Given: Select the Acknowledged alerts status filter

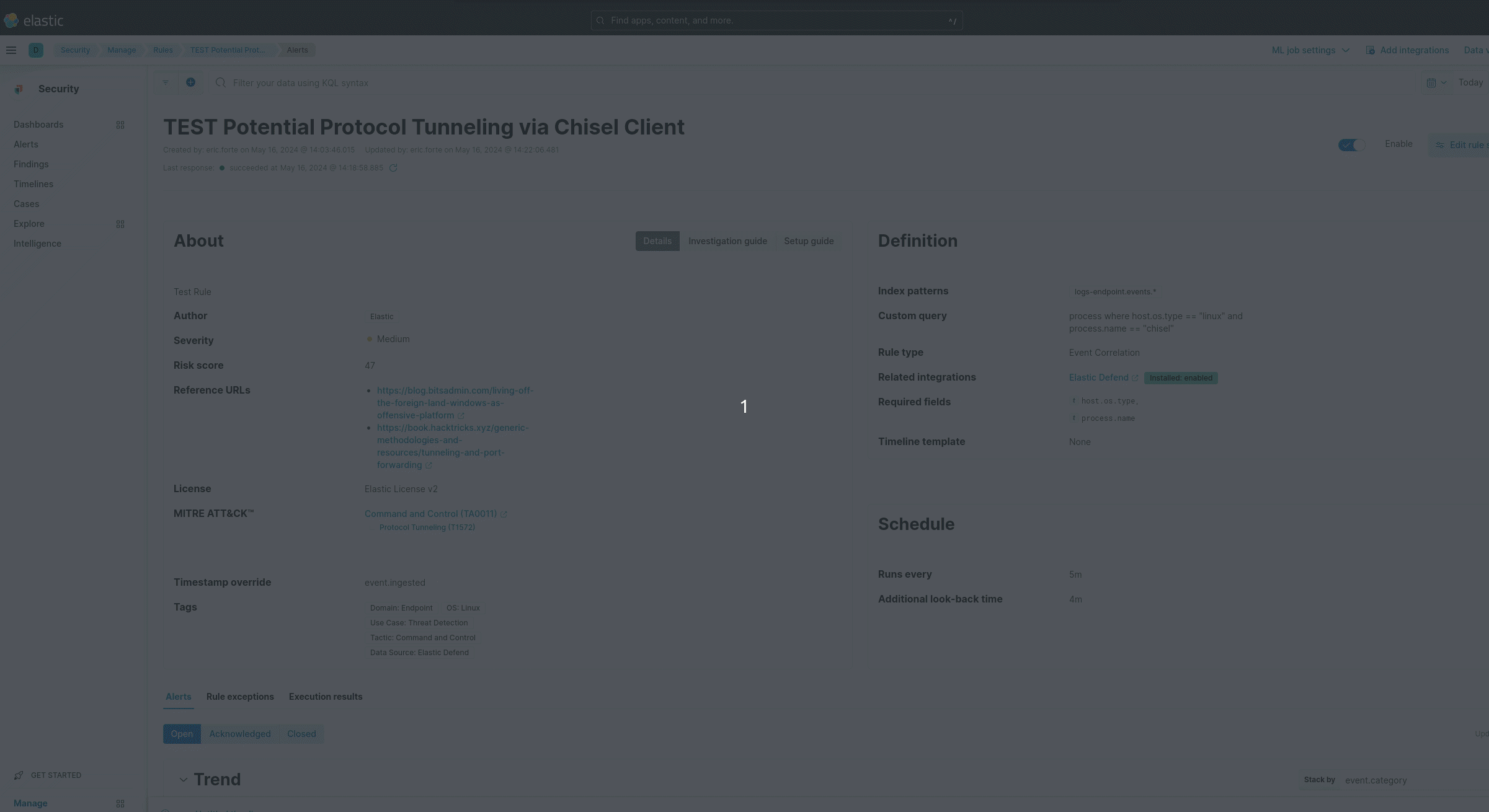Looking at the screenshot, I should 240,734.
